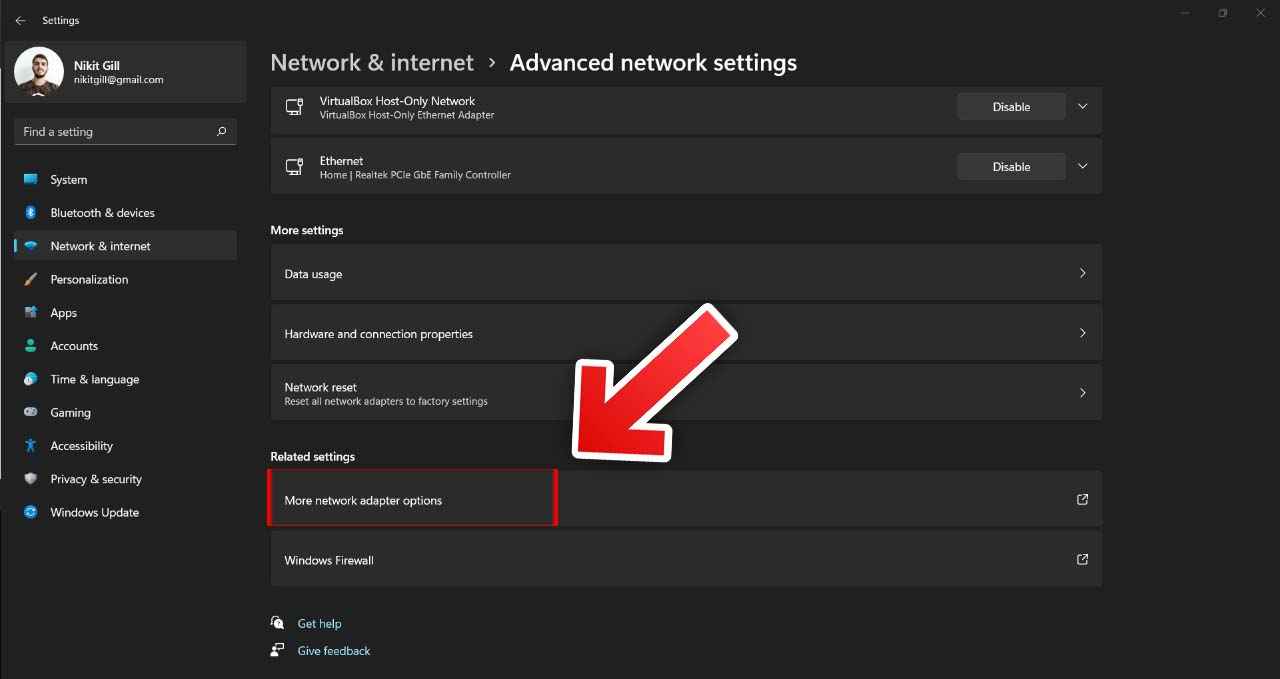Open Network reset via its right chevron
1280x679 pixels.
pos(1082,393)
